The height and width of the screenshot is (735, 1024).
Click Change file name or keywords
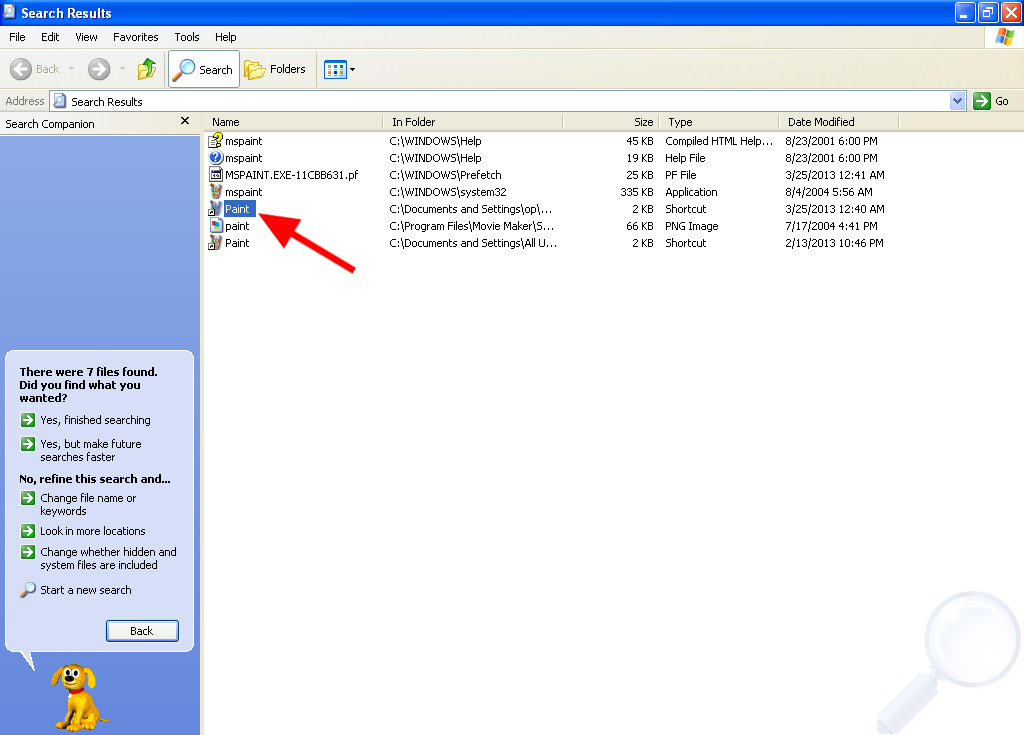[88, 504]
